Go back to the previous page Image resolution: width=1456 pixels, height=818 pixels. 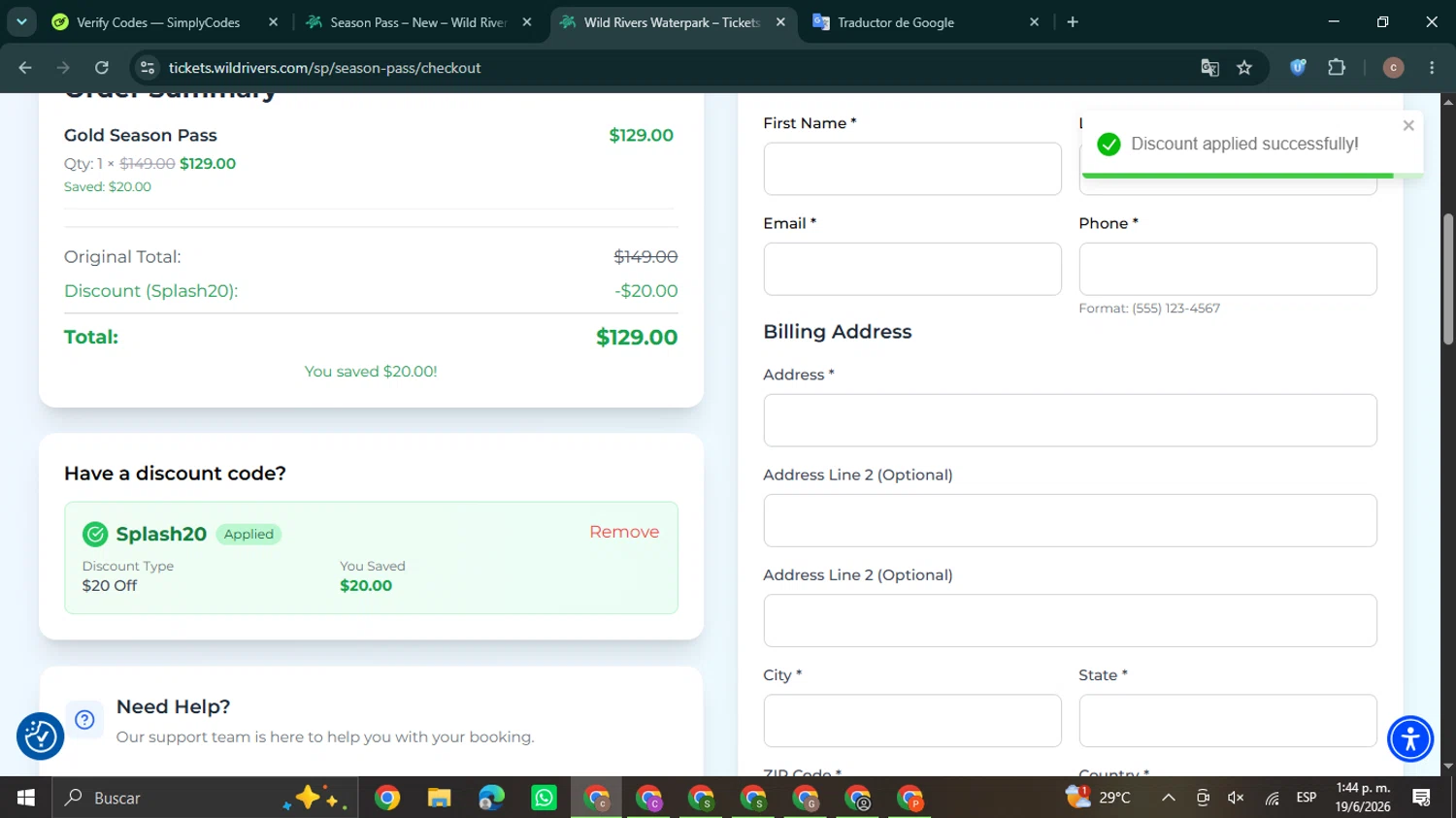coord(25,68)
